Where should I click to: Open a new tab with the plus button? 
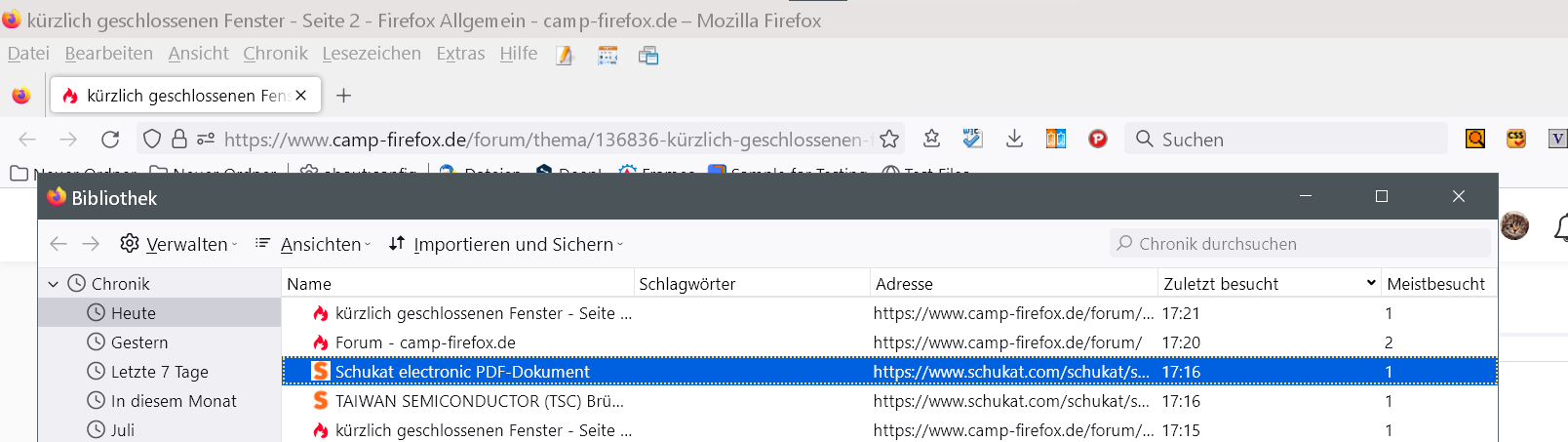point(343,96)
